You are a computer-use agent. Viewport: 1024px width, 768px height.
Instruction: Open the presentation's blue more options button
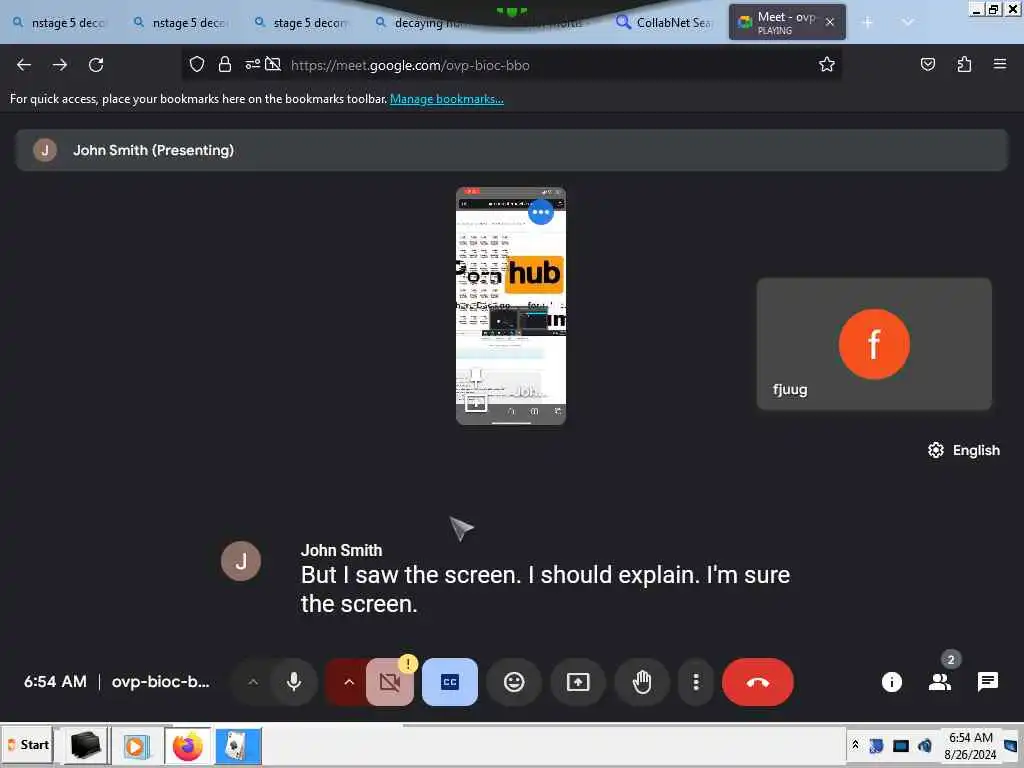(x=541, y=212)
